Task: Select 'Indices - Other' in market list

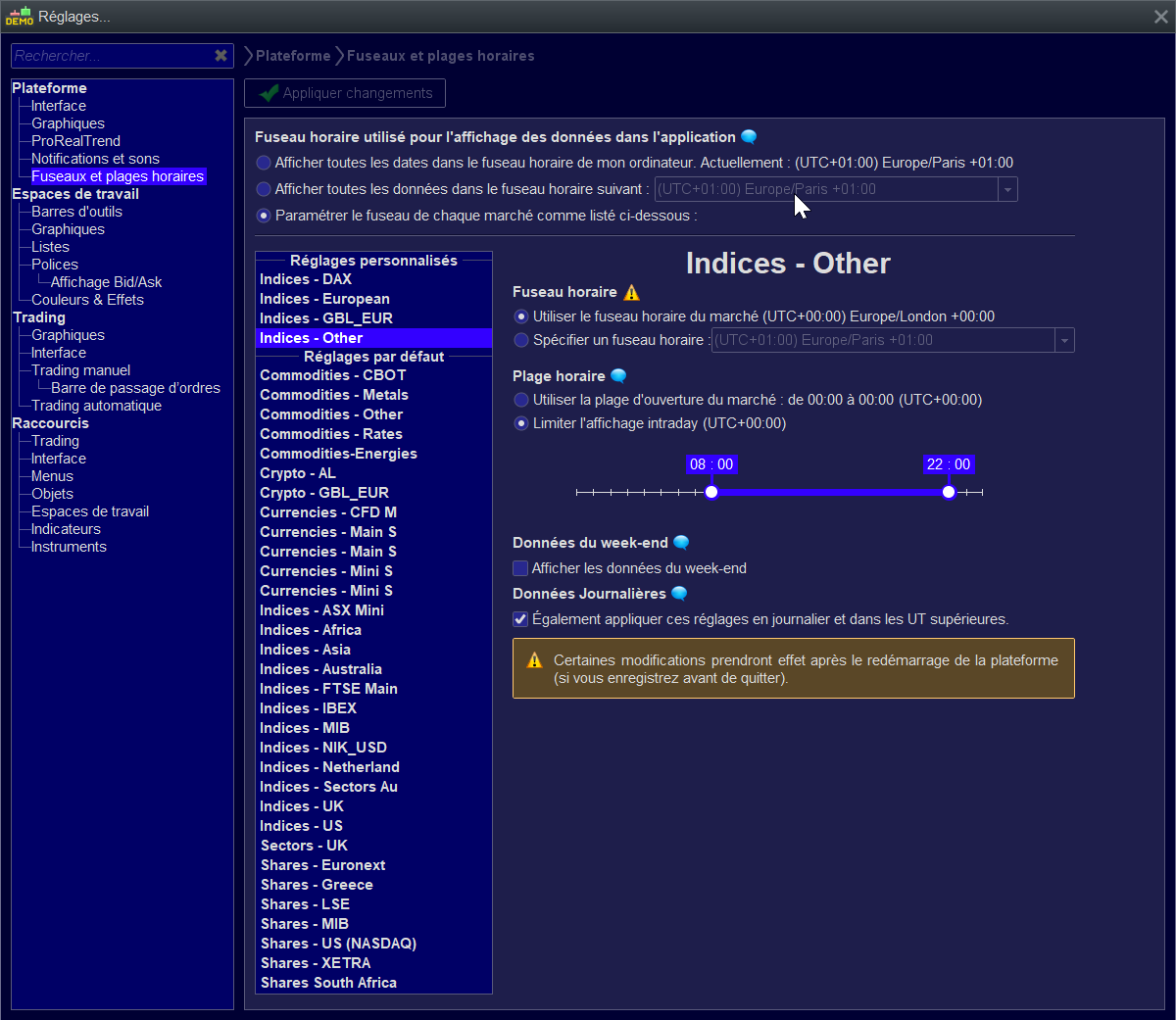Action: tap(373, 338)
